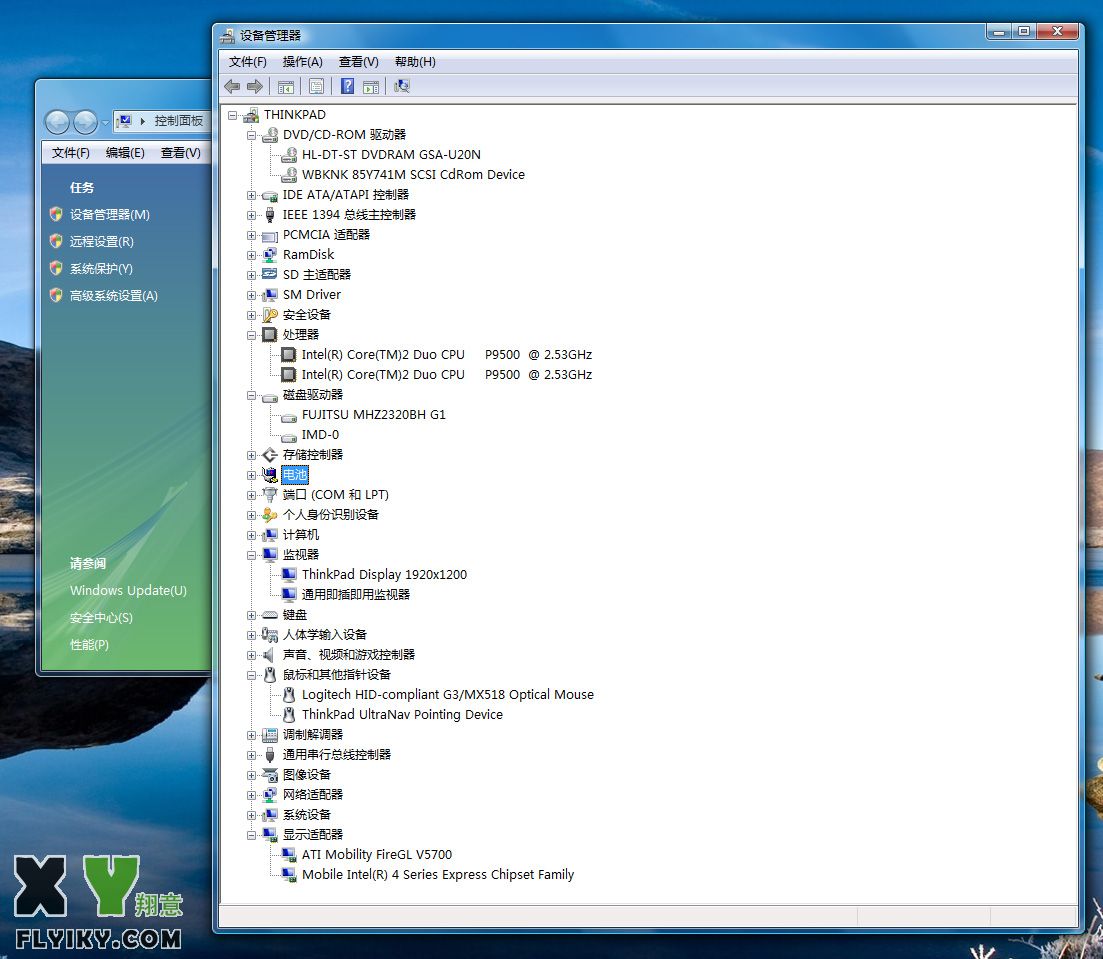
Task: Collapse the 监视器 branch
Action: pos(251,555)
